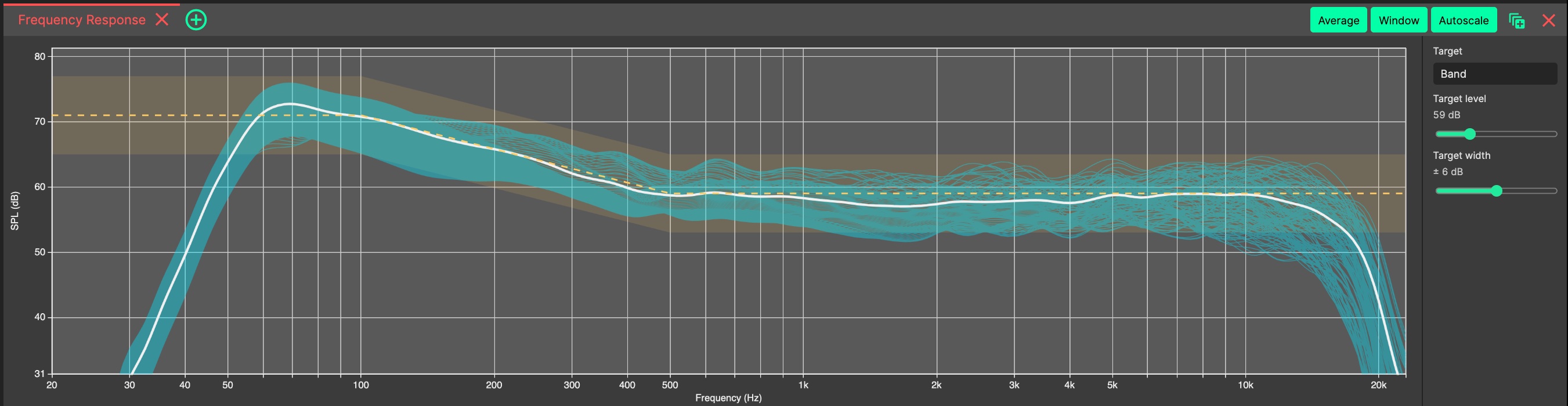Click the "Target width" label
Viewport: 1568px width, 406px height.
(x=1461, y=155)
